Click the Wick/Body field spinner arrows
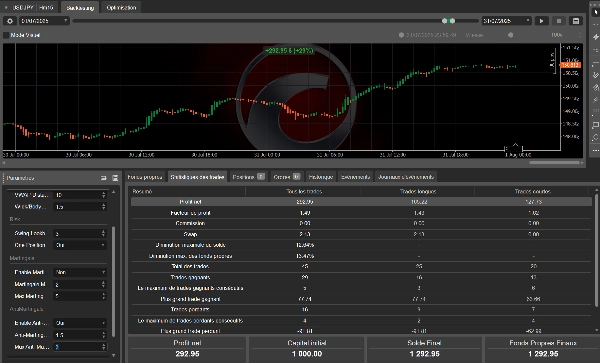The width and height of the screenshot is (600, 363). pyautogui.click(x=103, y=207)
